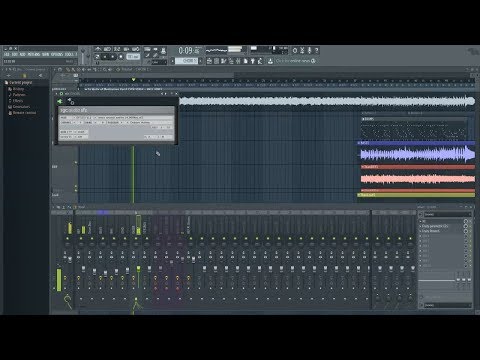The image size is (480, 360).
Task: Click the green arrow icon in plugin window
Action: 59,101
